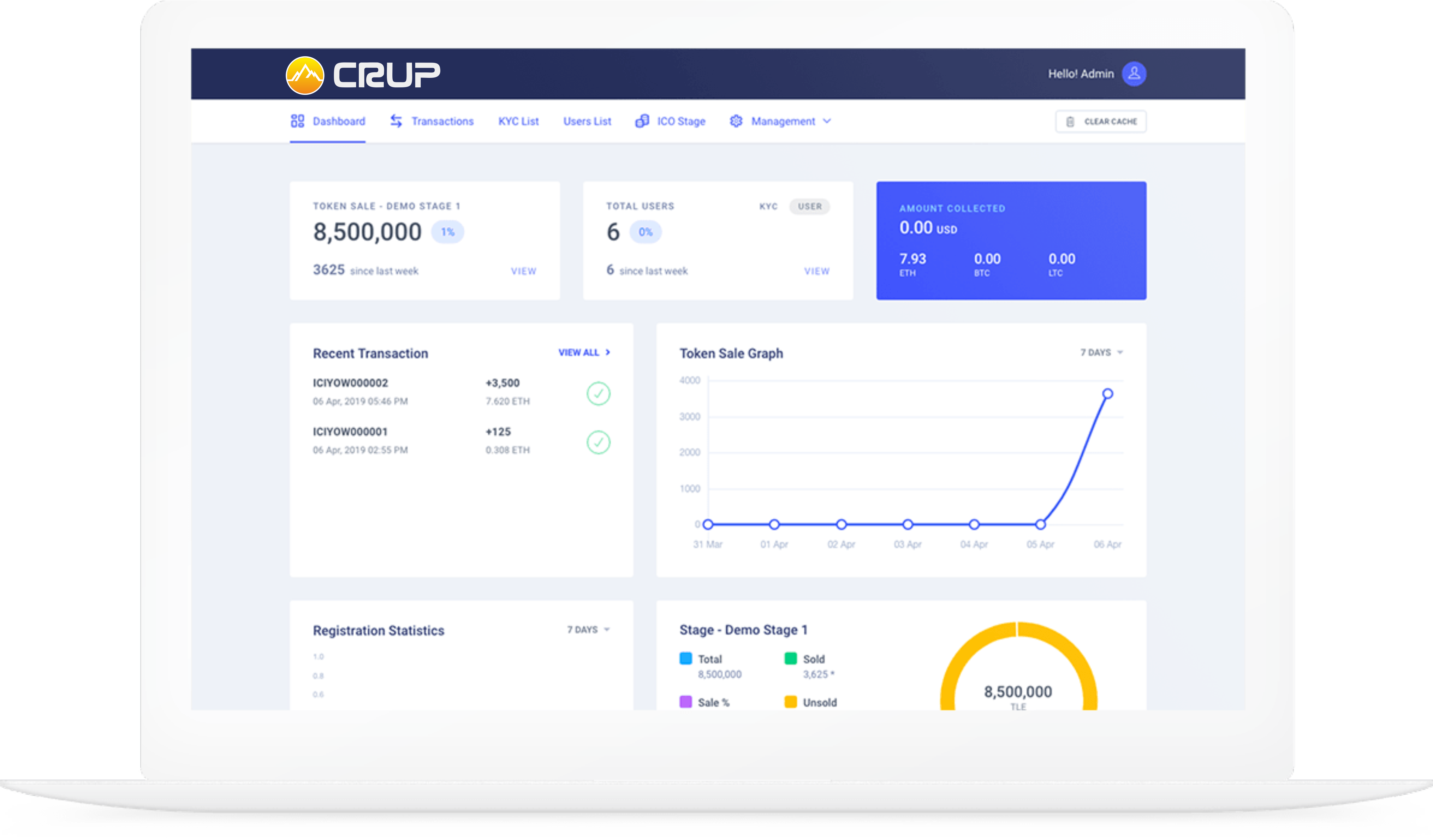Click the ICO Stage coins icon
The image size is (1433, 840).
(643, 121)
